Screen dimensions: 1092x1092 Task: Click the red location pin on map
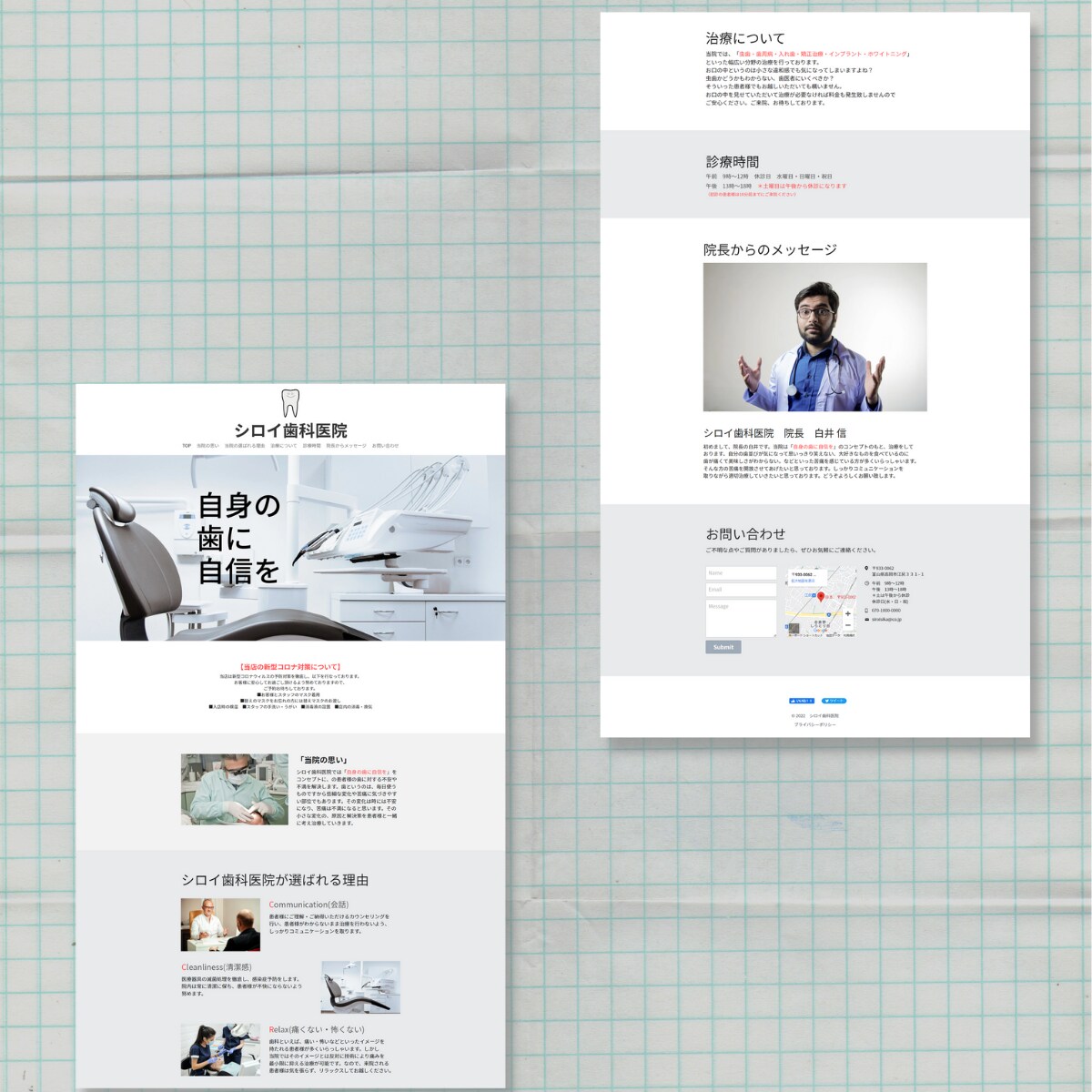click(821, 598)
